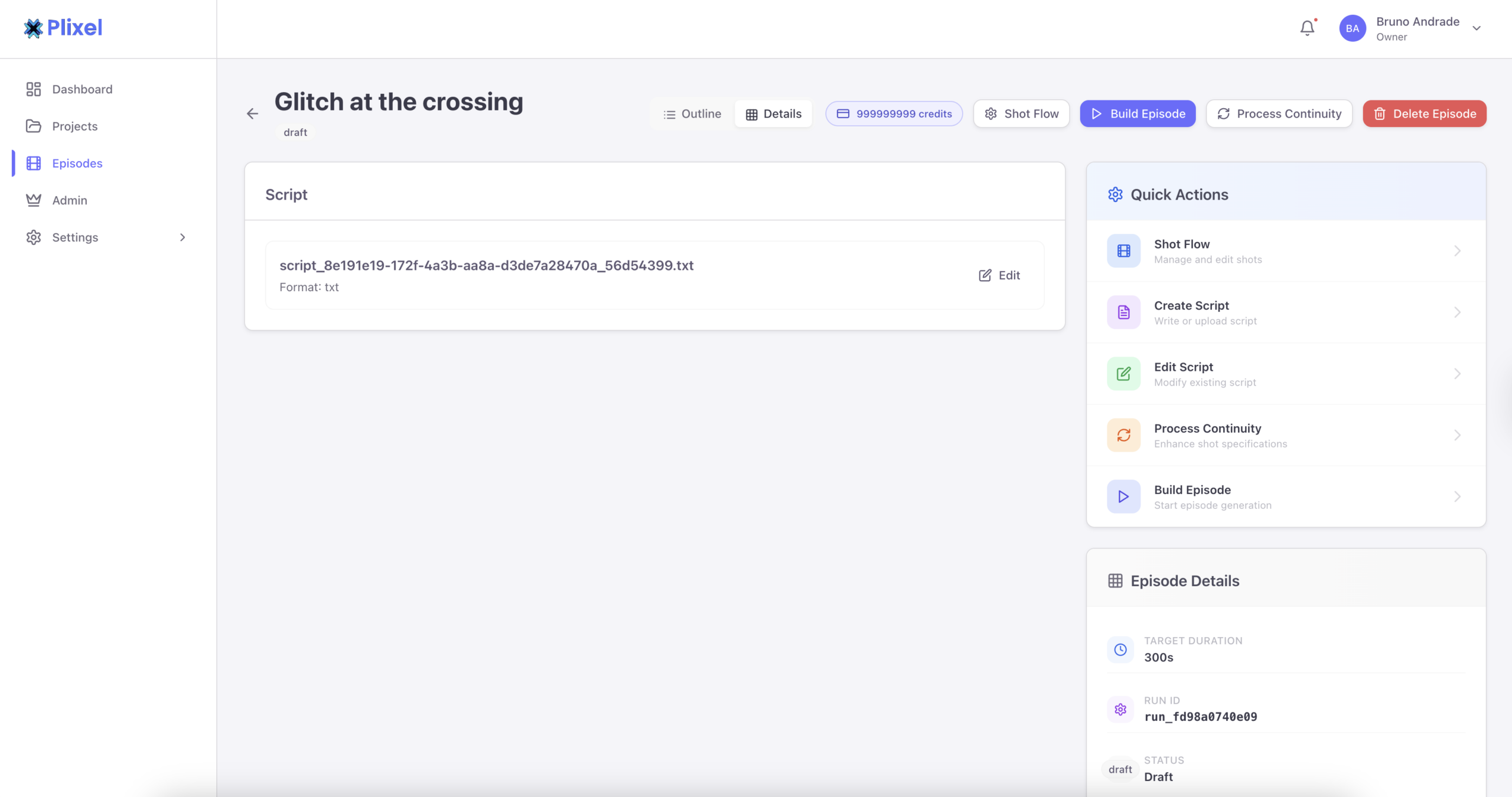This screenshot has height=797, width=1512.
Task: Click the 999999999 credits badge
Action: [x=894, y=114]
